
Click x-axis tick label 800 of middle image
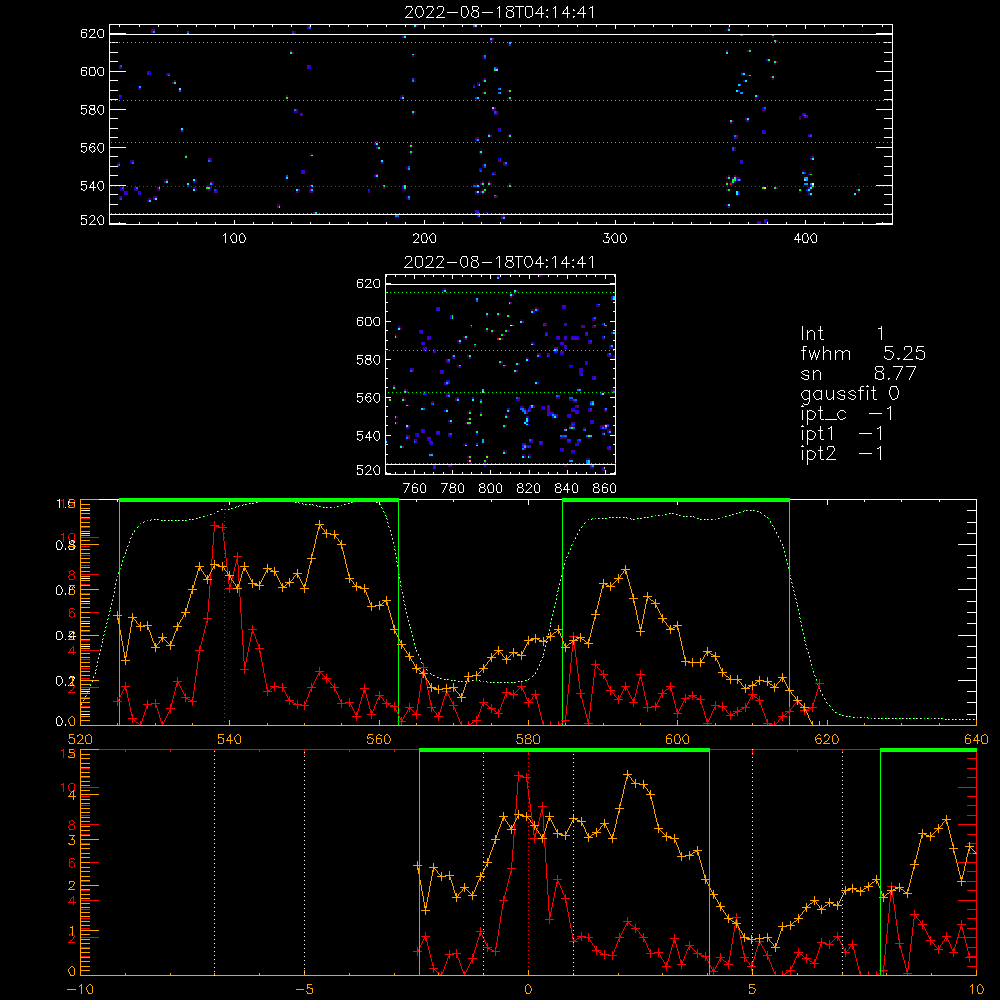click(x=490, y=489)
